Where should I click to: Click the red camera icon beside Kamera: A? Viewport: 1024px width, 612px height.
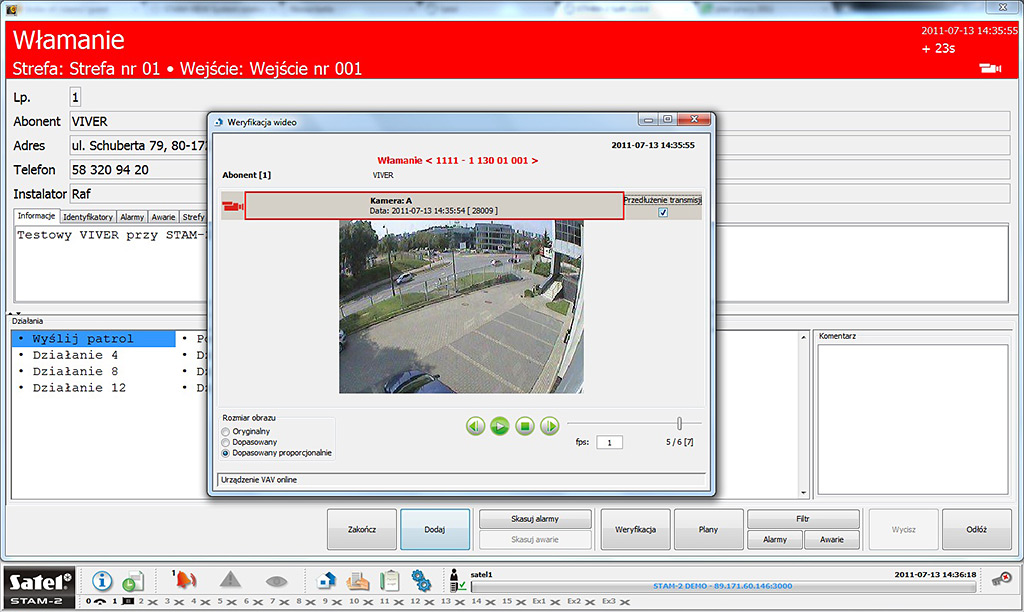tap(232, 206)
